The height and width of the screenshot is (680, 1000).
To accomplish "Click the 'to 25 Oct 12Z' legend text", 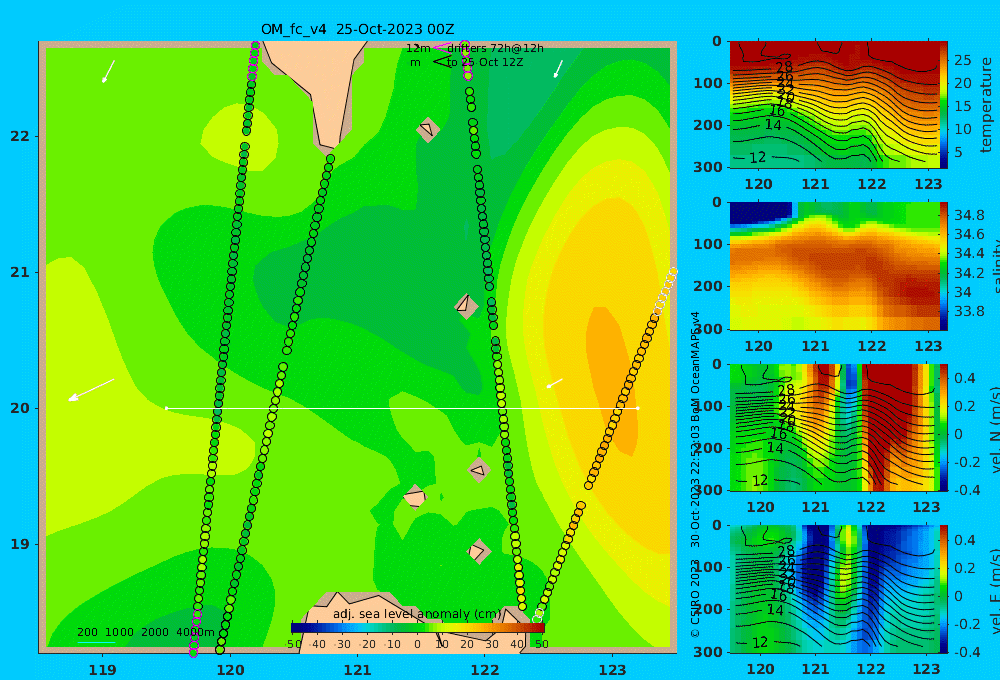I will [x=485, y=63].
